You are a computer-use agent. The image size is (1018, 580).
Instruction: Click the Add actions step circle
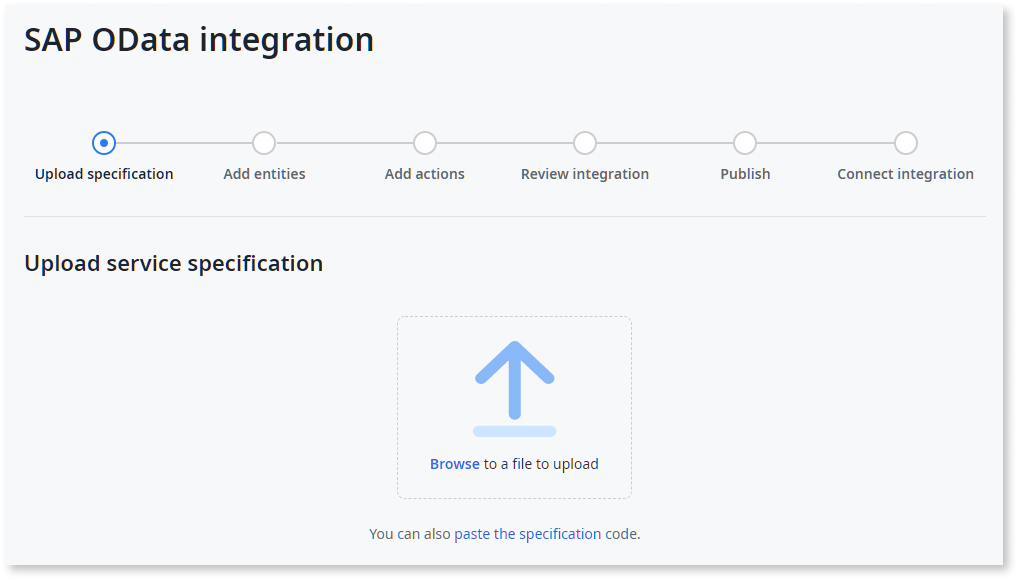tap(424, 143)
